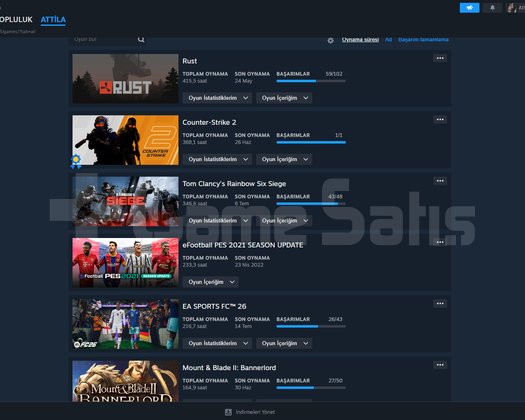525x420 pixels.
Task: Open three-dot menu for Rainbow Six Siege
Action: pos(440,181)
